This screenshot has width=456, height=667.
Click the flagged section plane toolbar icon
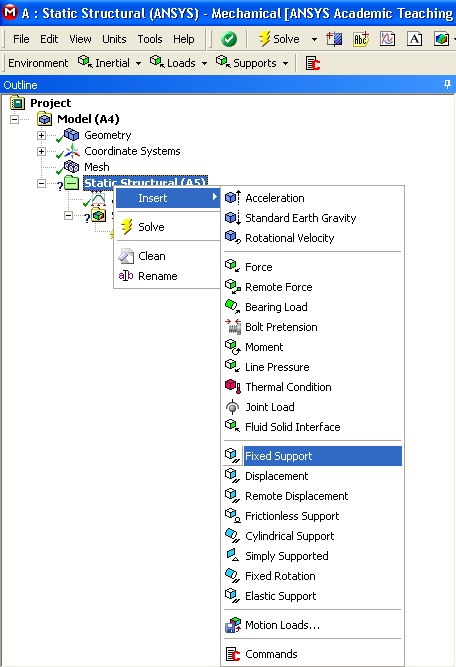click(334, 39)
